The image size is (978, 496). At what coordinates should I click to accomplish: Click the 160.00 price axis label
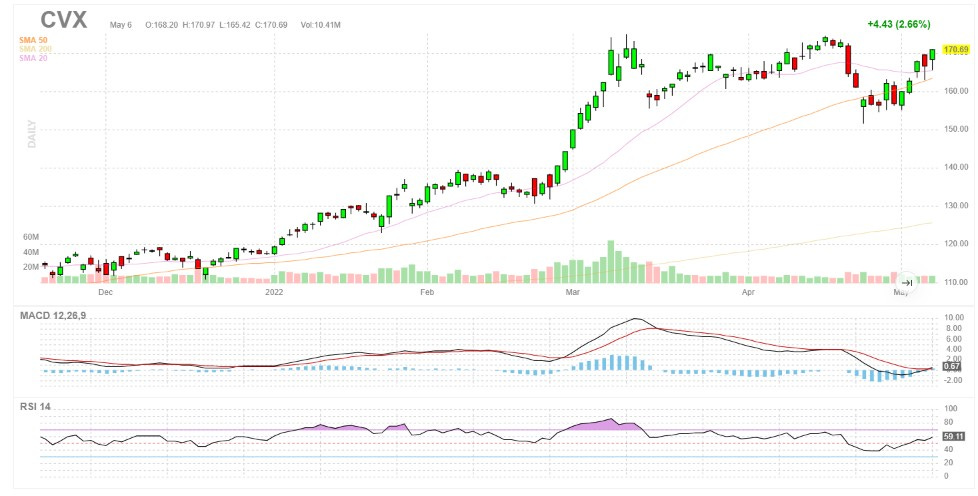coord(956,91)
